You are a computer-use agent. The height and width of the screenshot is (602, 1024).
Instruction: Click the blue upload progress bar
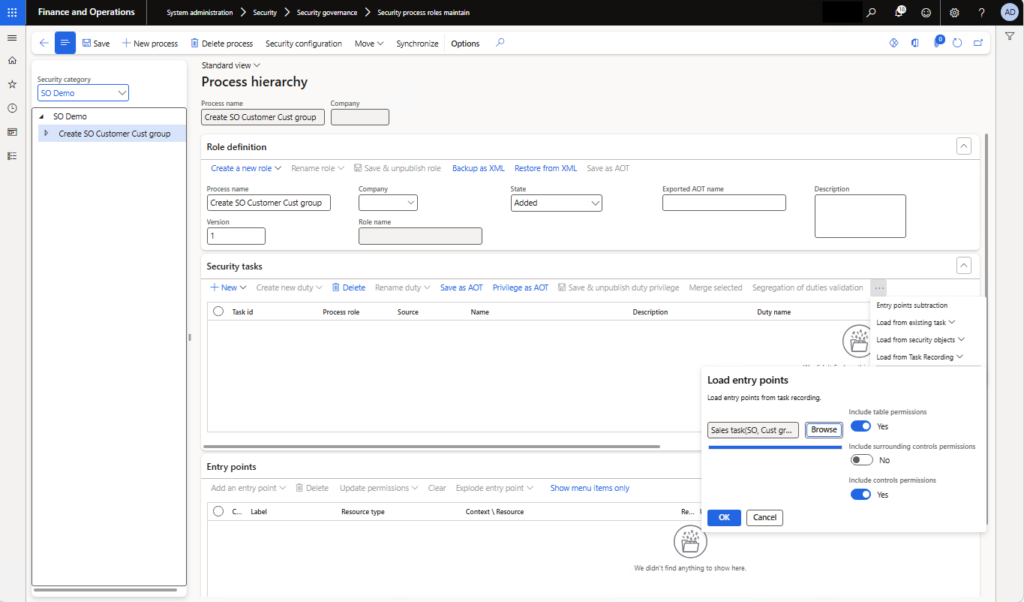pos(774,448)
